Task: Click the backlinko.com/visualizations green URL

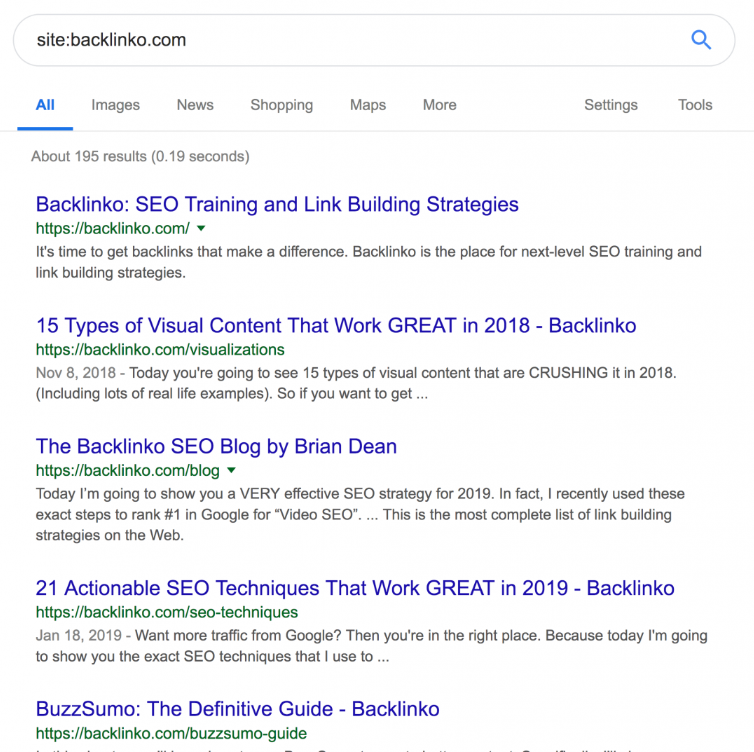Action: point(160,350)
